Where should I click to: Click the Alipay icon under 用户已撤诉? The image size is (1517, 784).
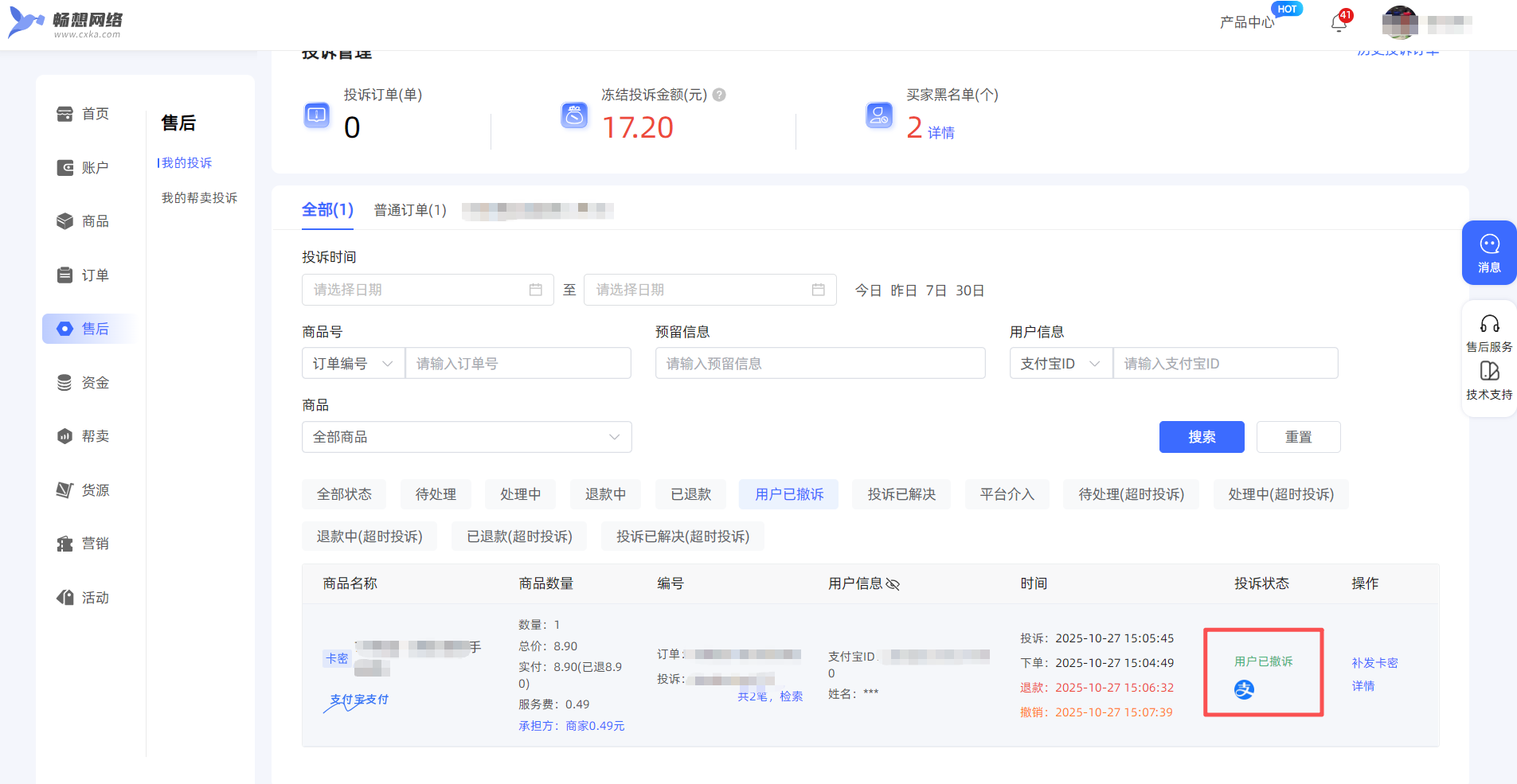(1244, 689)
